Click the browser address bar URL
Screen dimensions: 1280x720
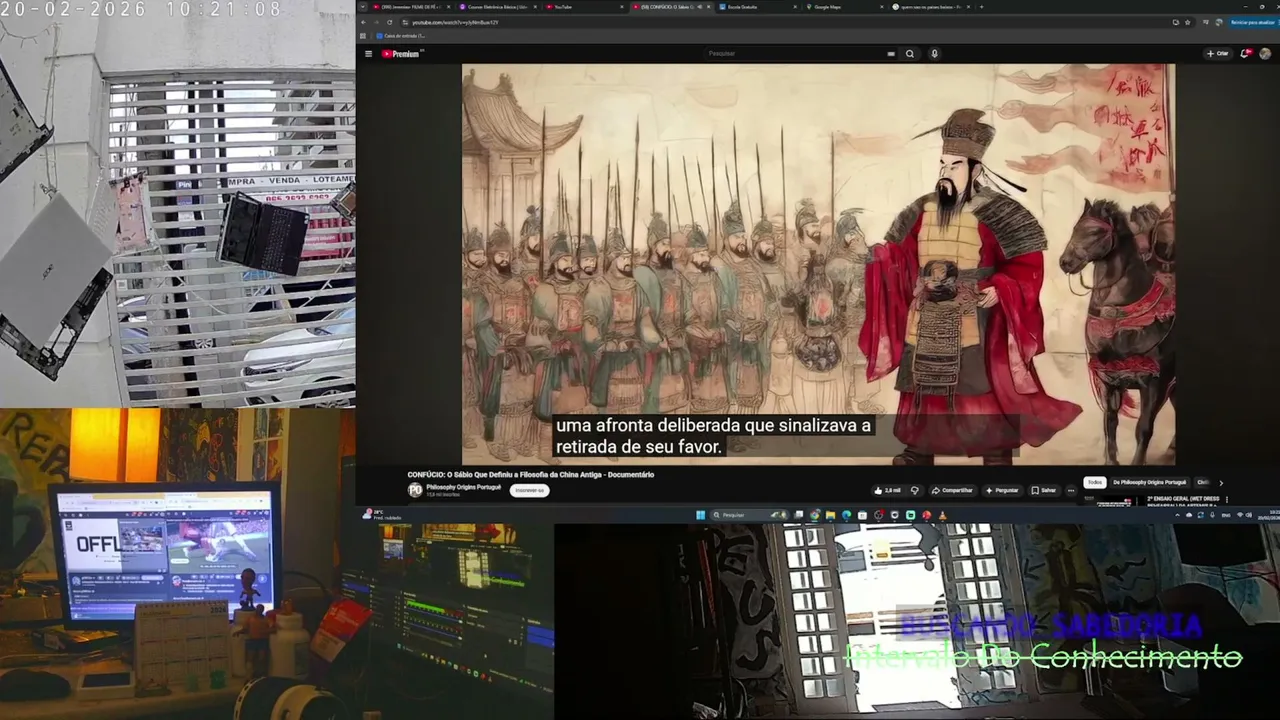[x=455, y=22]
